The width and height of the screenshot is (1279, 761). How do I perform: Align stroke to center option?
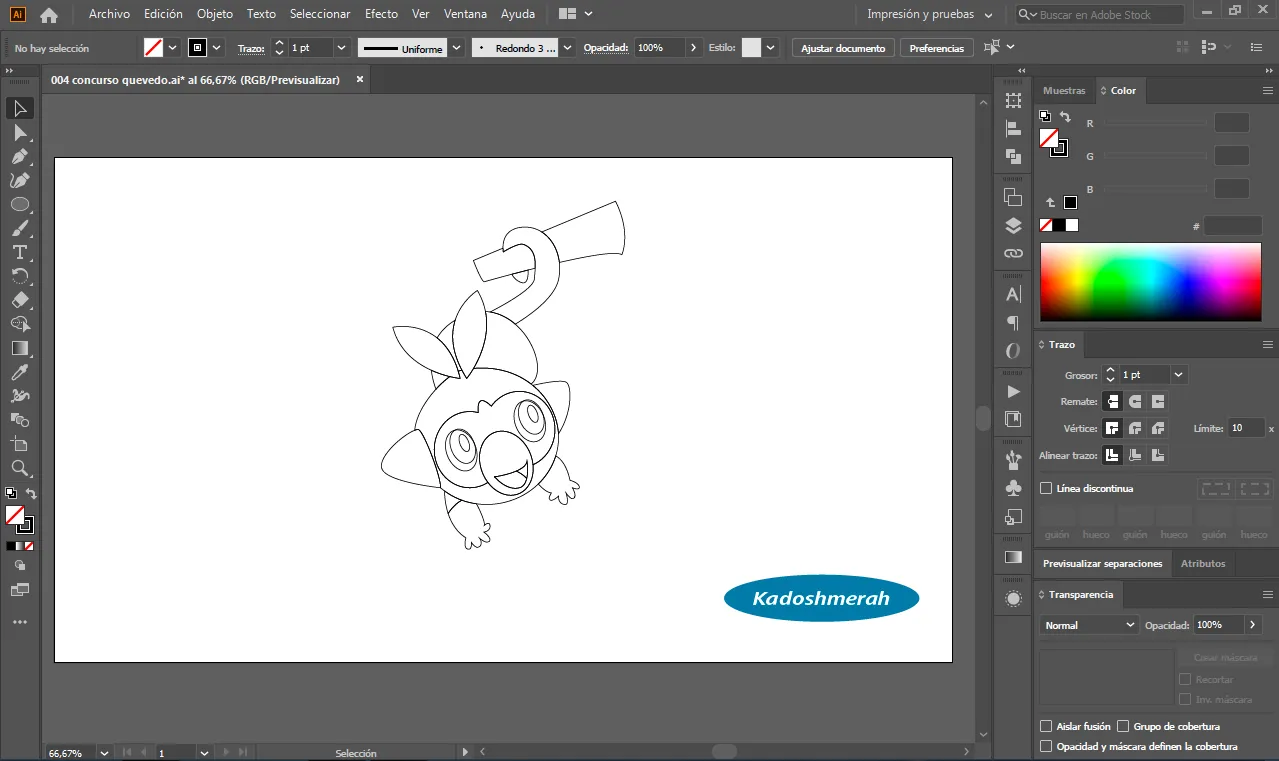click(x=1112, y=455)
